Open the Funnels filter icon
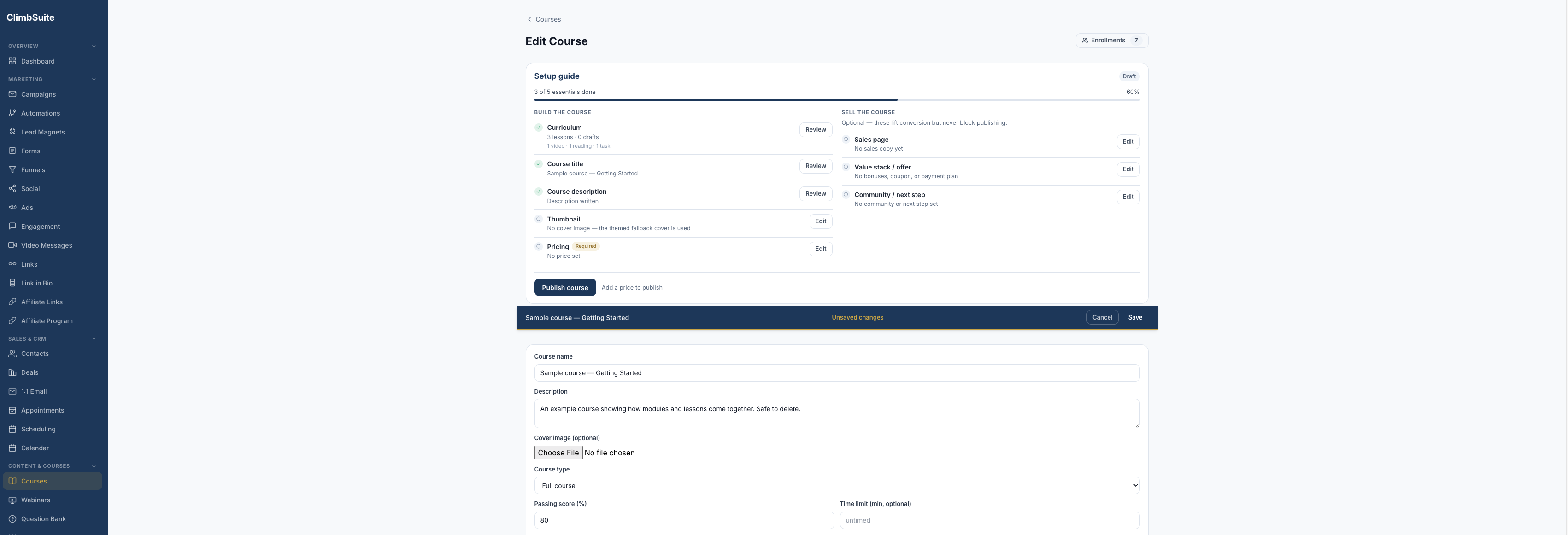 [x=12, y=169]
